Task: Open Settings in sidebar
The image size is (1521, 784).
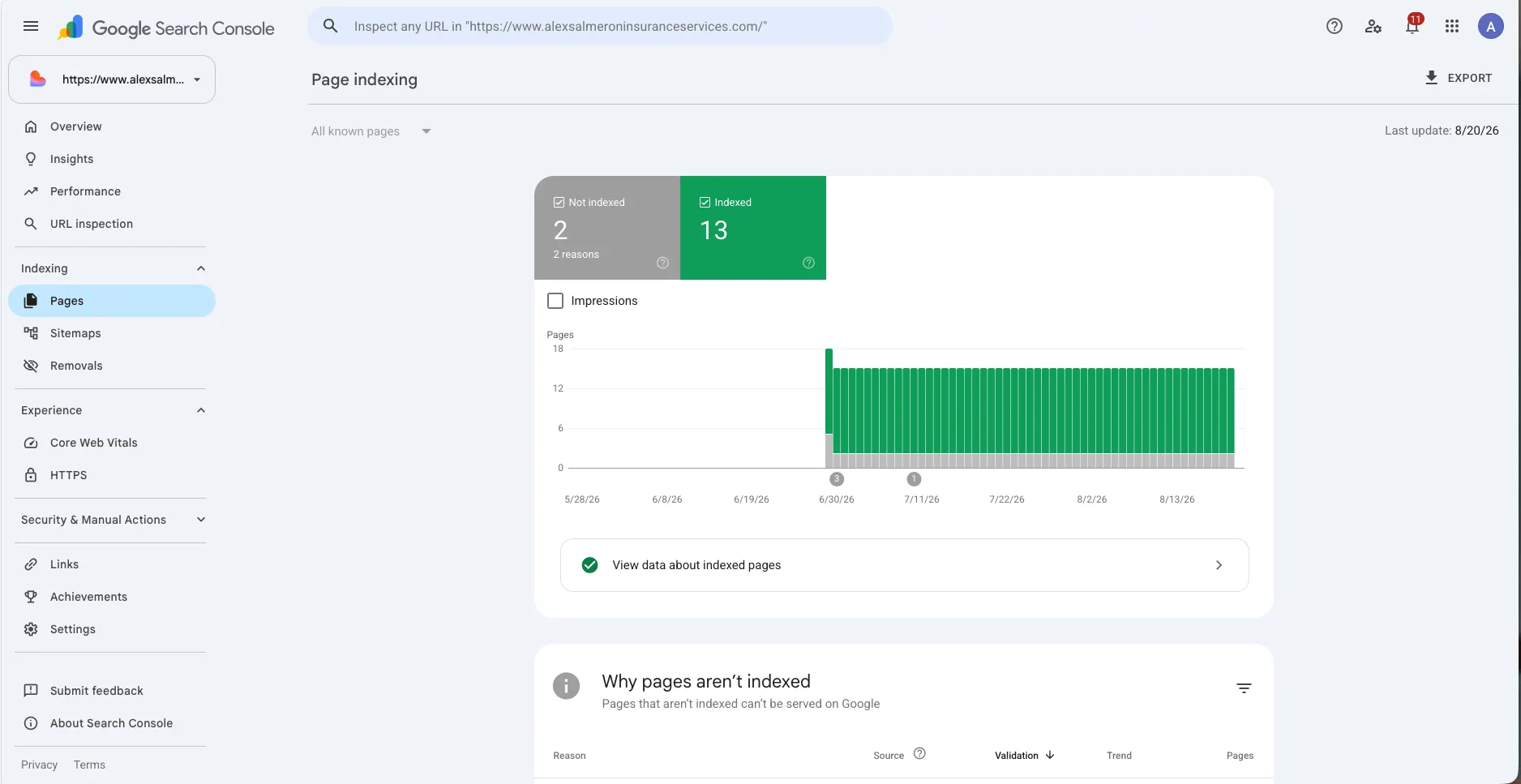Action: (x=112, y=629)
